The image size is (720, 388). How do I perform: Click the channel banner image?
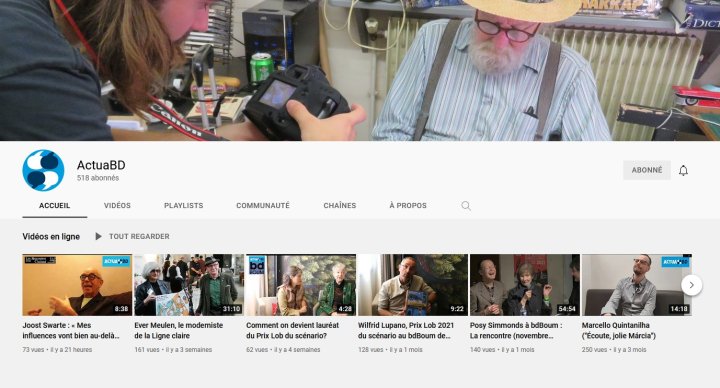pyautogui.click(x=360, y=70)
